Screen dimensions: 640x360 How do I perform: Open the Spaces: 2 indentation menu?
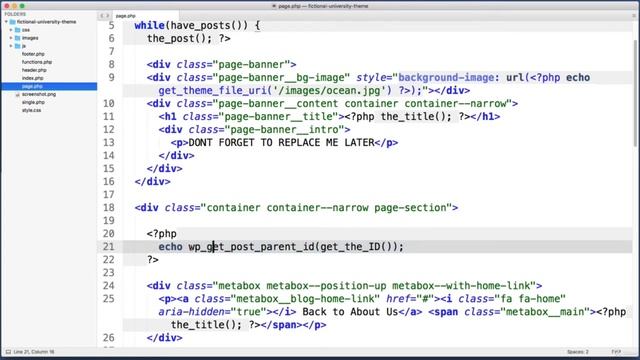[578, 352]
